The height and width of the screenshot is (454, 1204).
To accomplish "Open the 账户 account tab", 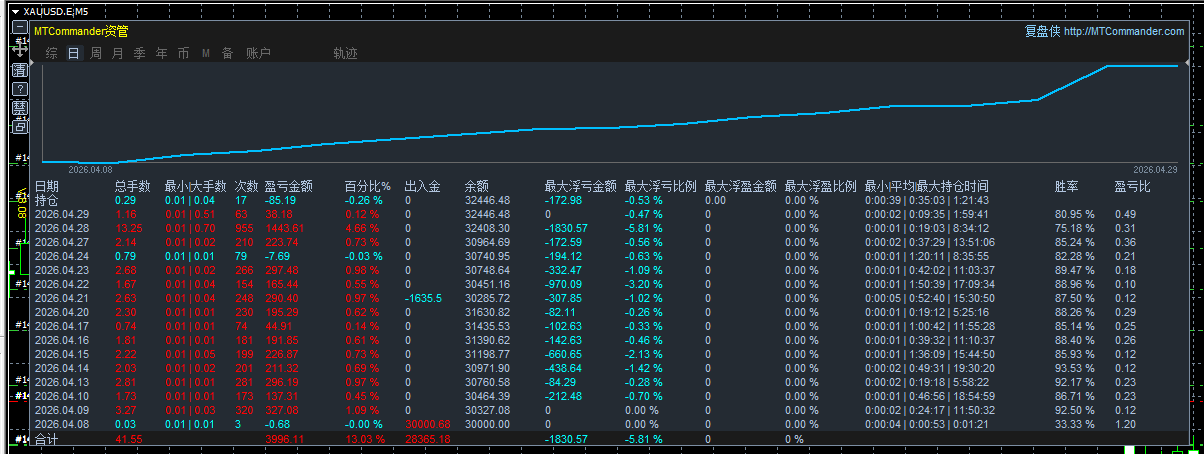I will tap(258, 53).
